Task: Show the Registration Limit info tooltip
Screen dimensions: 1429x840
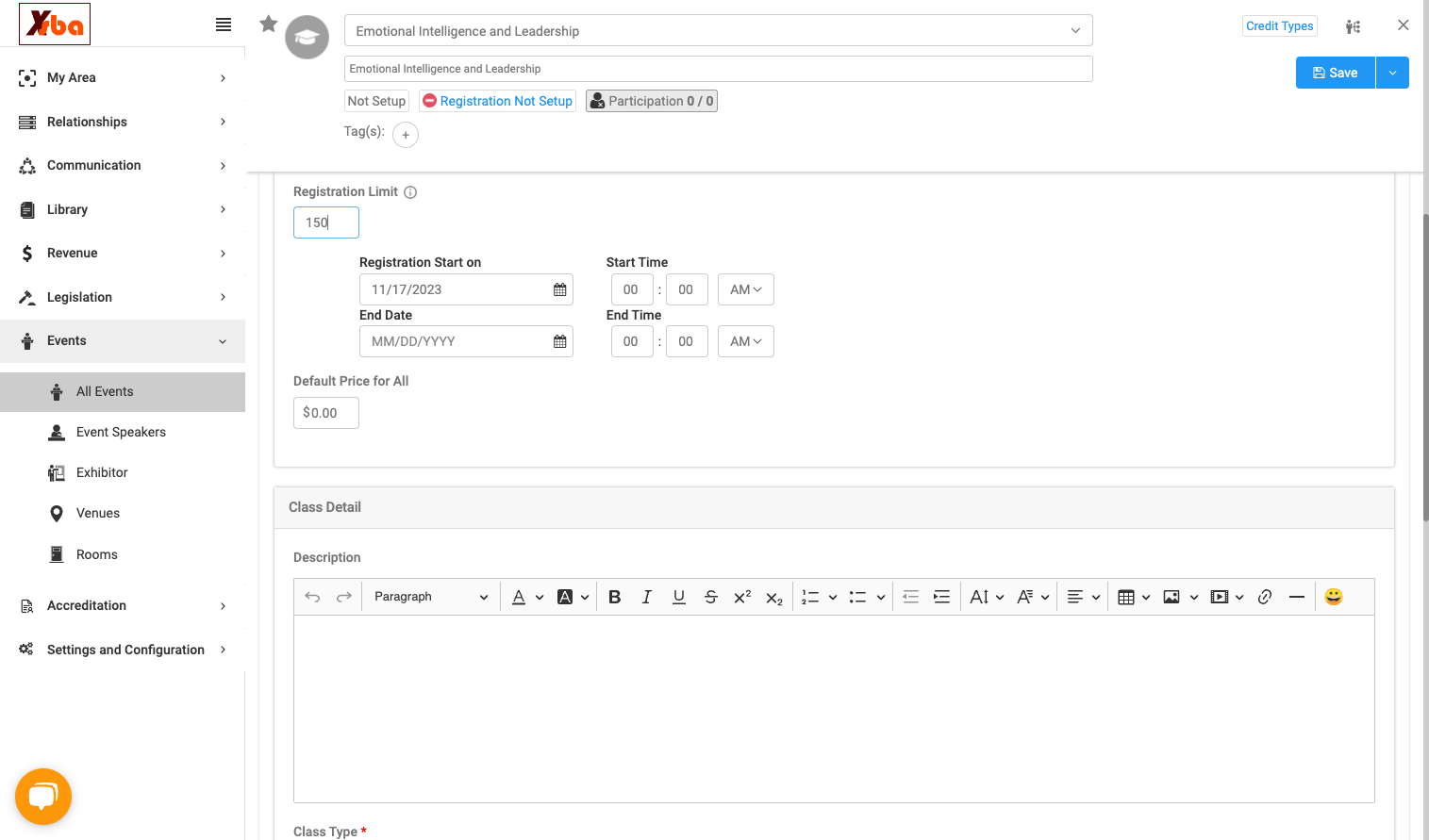Action: coord(410,192)
